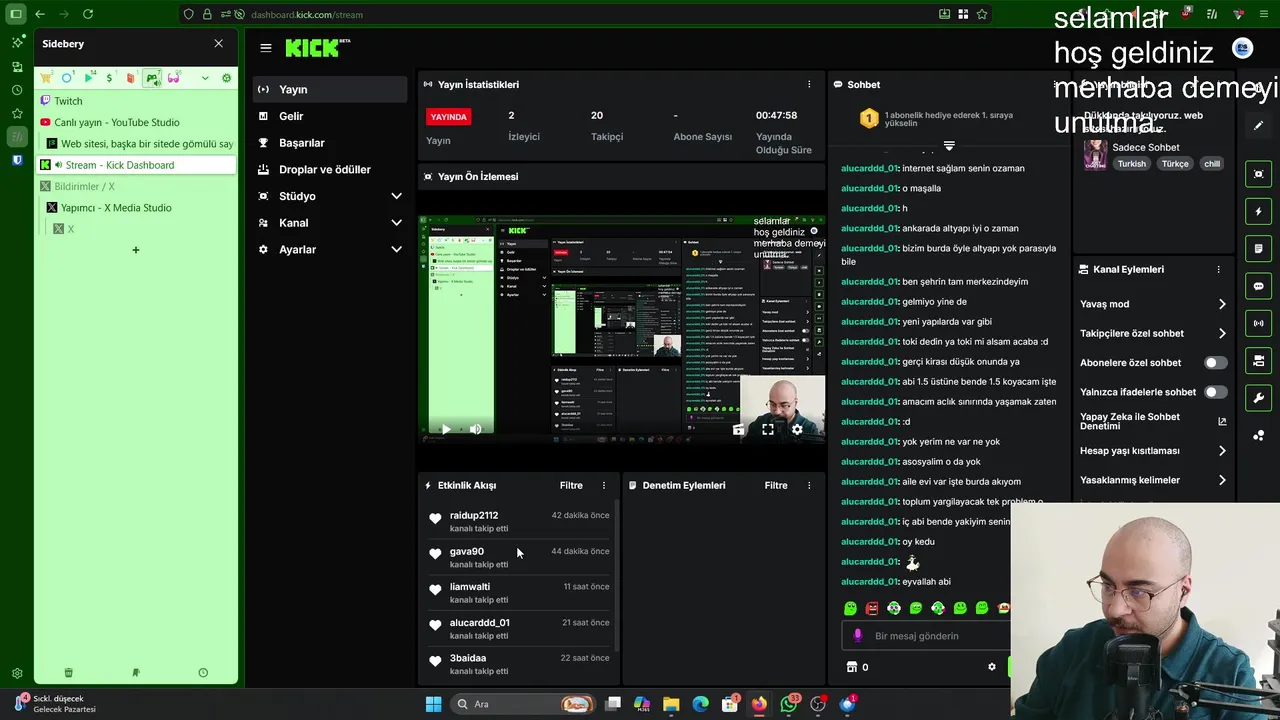
Task: Add a new tab with plus button
Action: pos(136,250)
